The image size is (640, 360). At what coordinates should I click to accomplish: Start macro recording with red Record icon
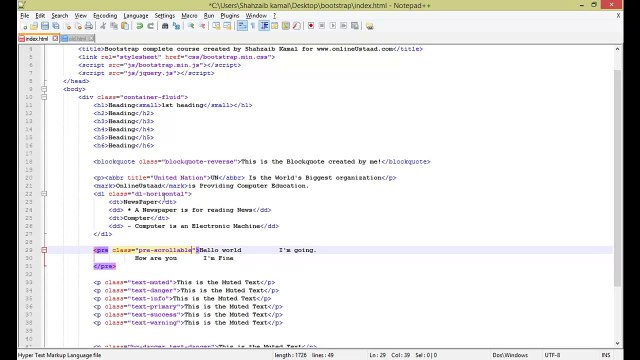point(311,26)
